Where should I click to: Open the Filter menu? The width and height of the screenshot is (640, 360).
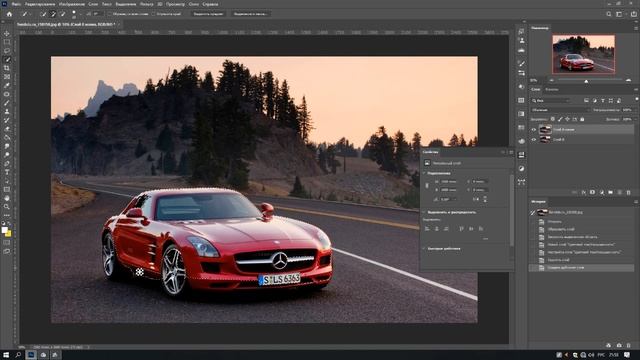point(147,4)
